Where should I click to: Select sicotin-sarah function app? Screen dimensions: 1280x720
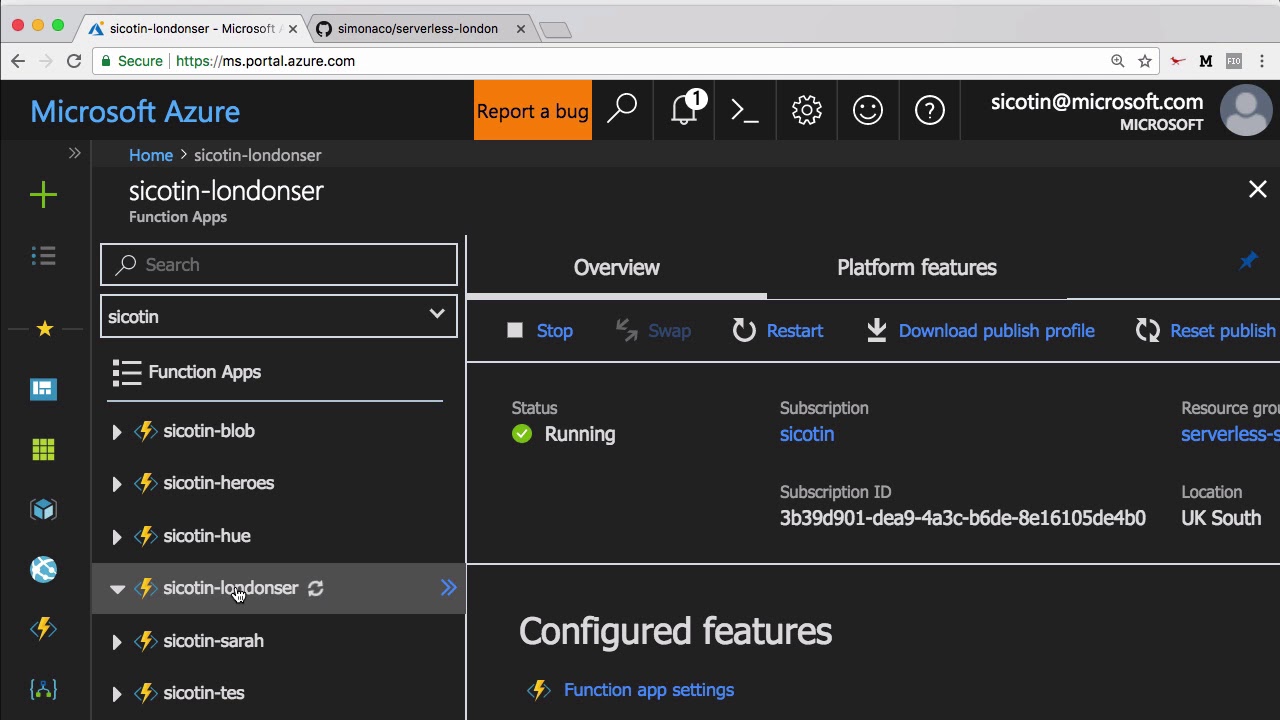[x=213, y=641]
